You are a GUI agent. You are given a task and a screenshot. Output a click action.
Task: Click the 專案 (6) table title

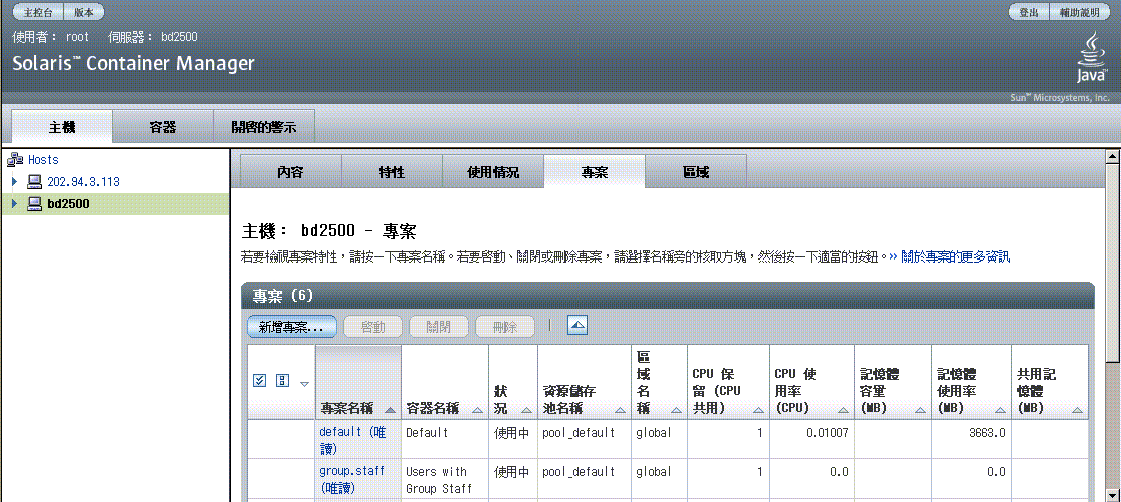(283, 296)
